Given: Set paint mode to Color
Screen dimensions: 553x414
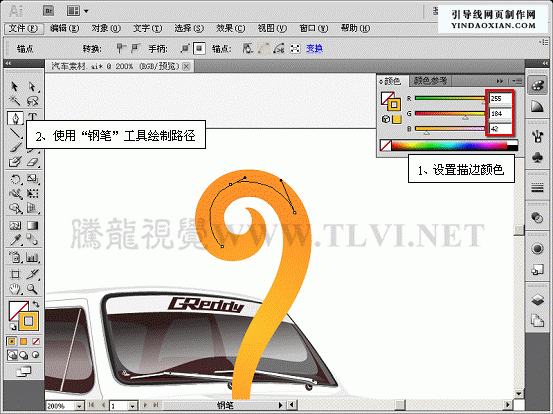Looking at the screenshot, I should click(12, 341).
